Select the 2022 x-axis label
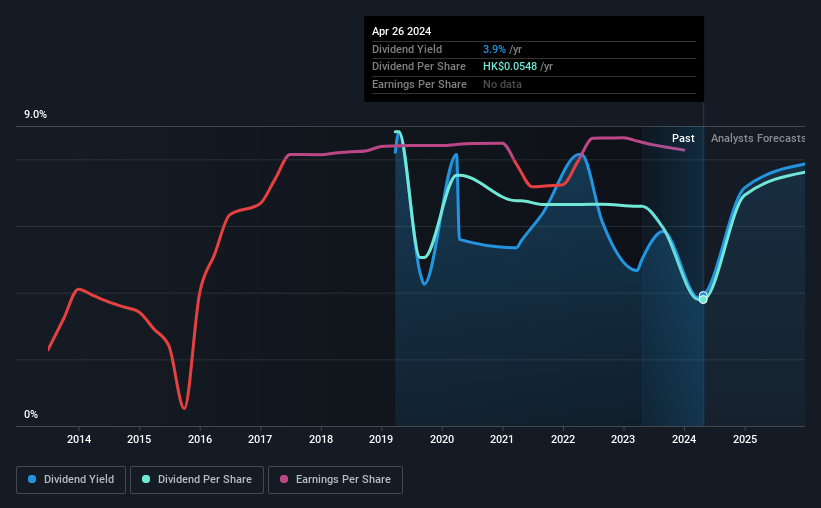Image resolution: width=821 pixels, height=508 pixels. (563, 439)
